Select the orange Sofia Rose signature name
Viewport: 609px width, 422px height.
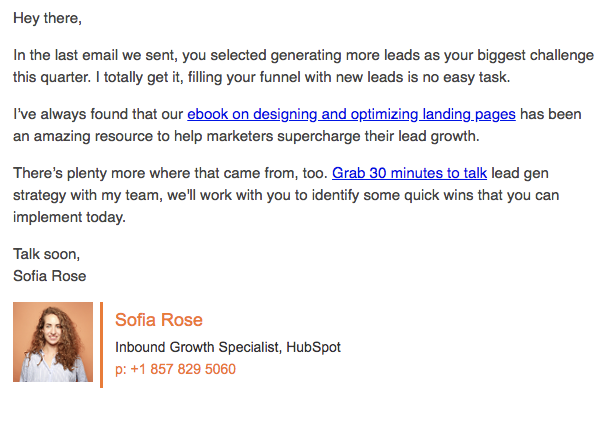[x=159, y=320]
